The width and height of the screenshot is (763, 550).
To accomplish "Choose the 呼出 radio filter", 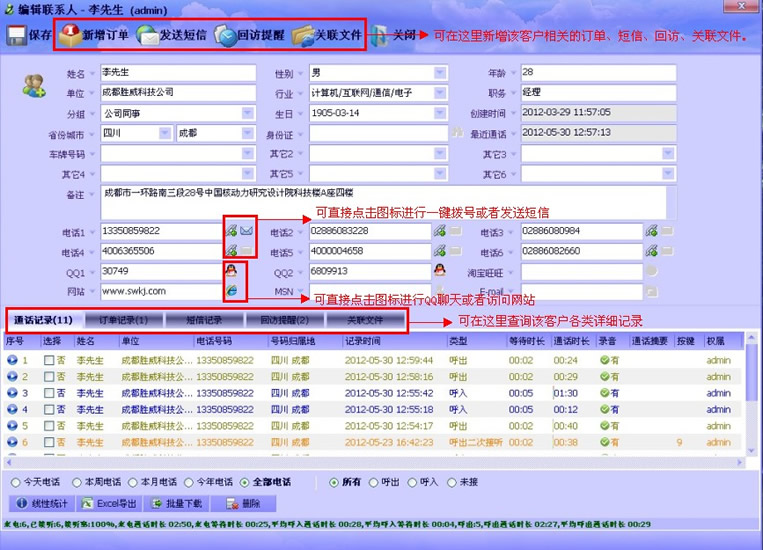I will pyautogui.click(x=374, y=482).
